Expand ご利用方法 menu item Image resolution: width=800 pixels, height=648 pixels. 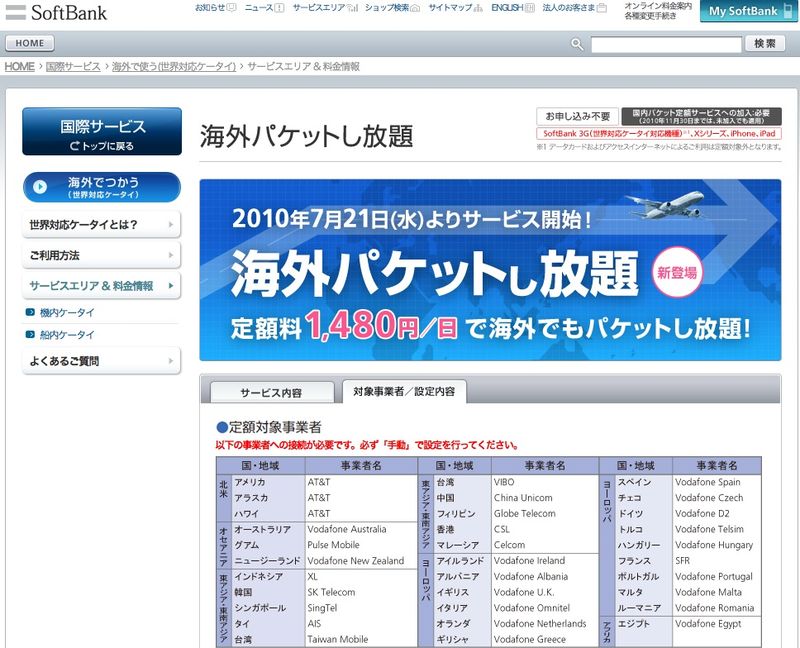[102, 255]
